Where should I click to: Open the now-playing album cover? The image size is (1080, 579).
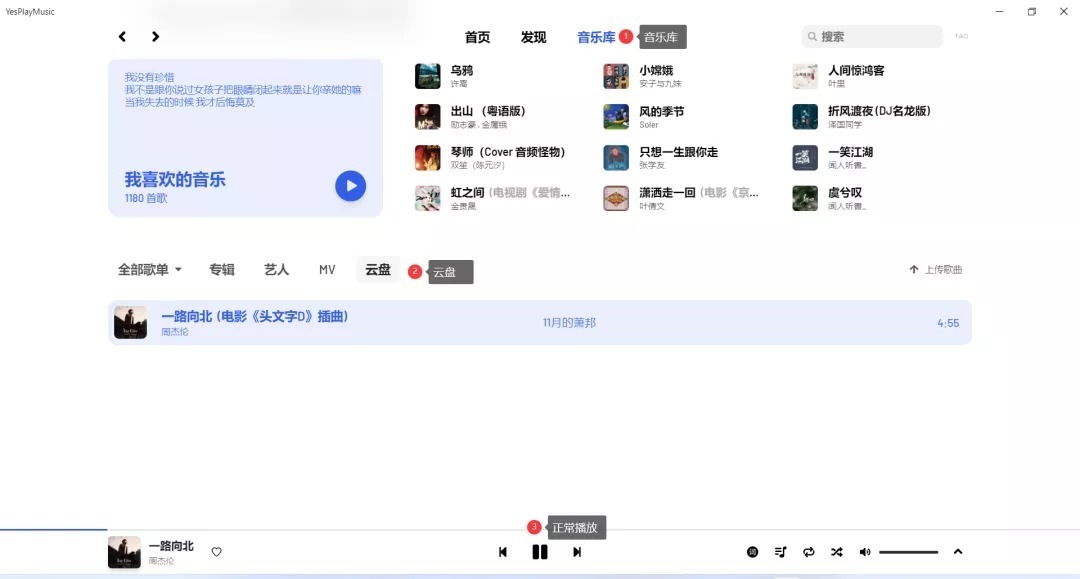(124, 552)
